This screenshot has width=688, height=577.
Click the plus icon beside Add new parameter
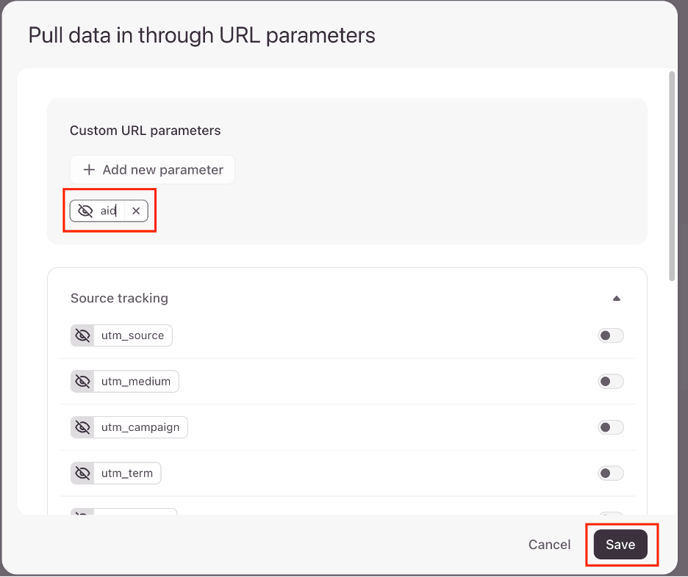89,169
